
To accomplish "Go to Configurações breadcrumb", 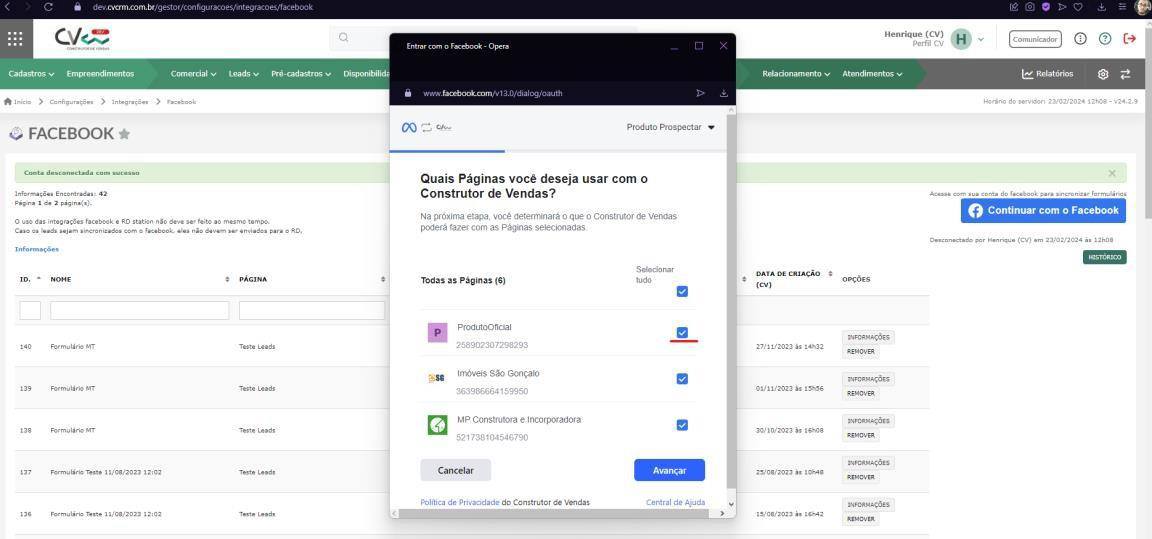I will click(71, 101).
